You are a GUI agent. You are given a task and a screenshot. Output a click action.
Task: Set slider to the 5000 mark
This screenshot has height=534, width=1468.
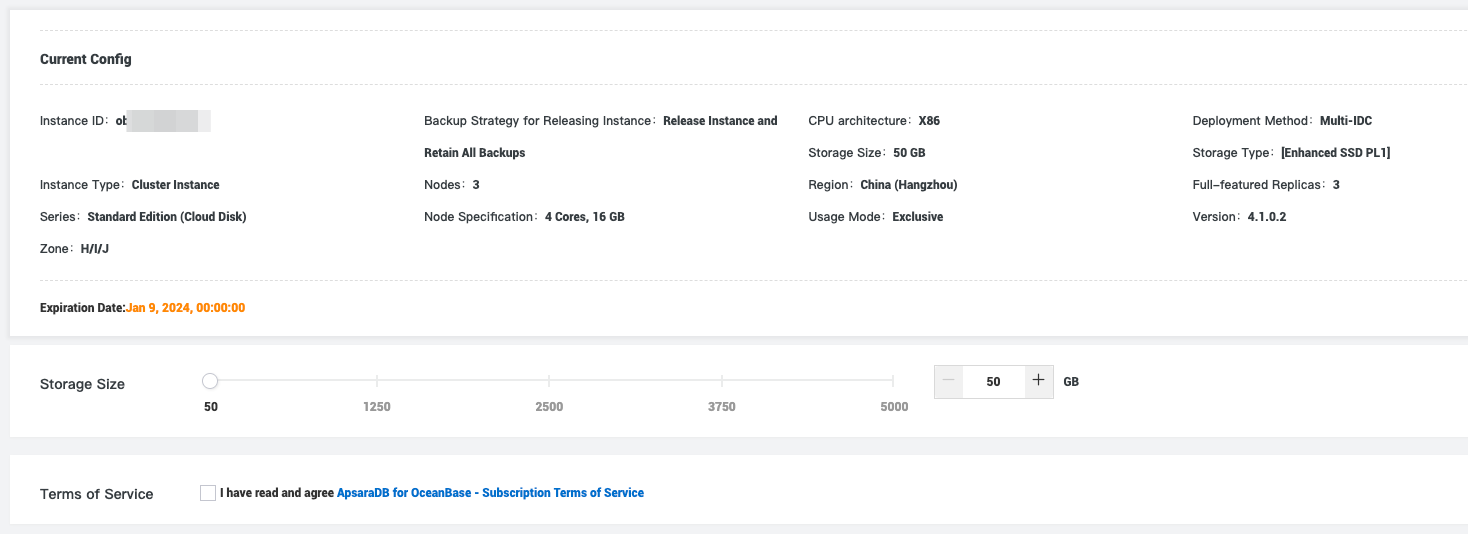point(893,381)
